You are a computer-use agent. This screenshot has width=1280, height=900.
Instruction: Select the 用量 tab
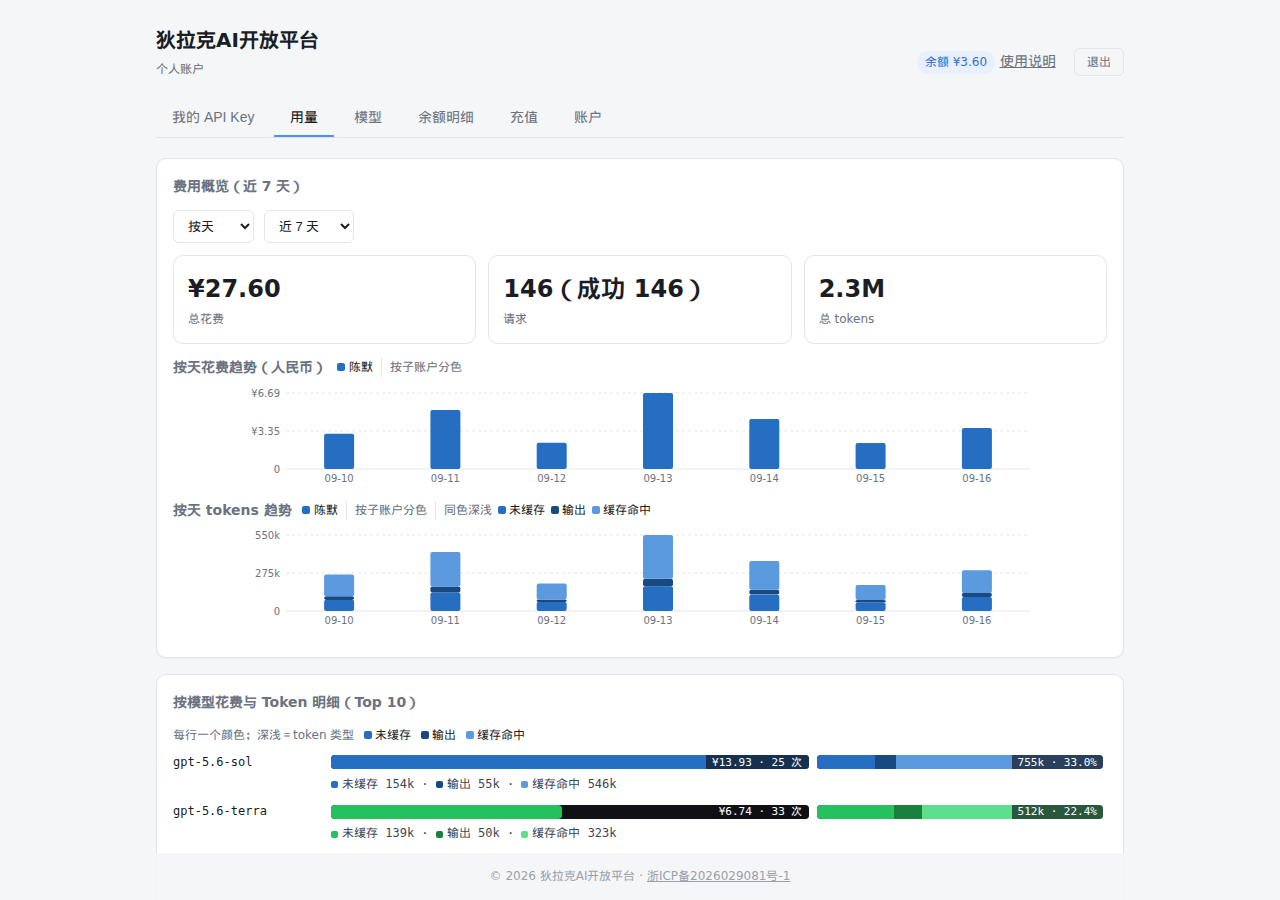pos(304,117)
